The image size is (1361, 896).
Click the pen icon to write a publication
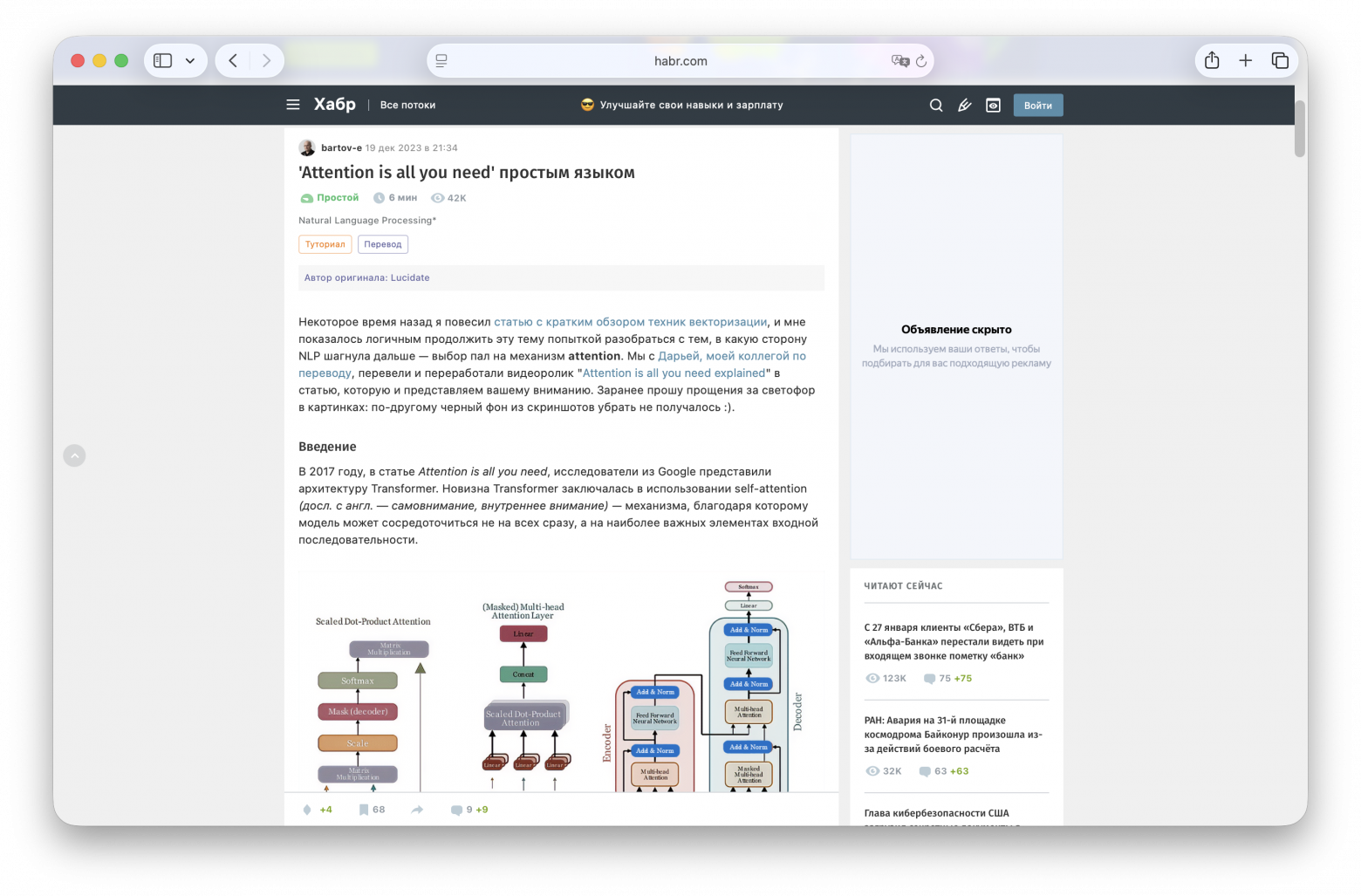pyautogui.click(x=964, y=105)
